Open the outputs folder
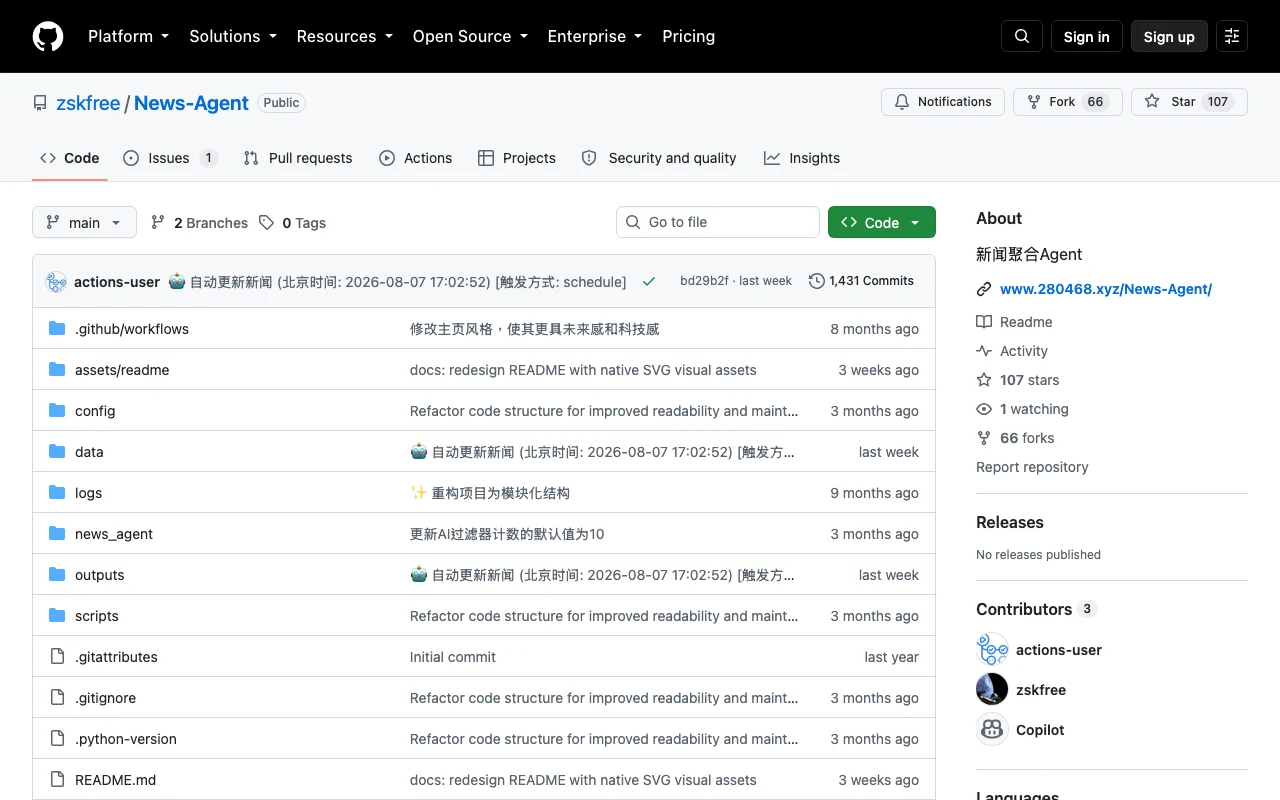The image size is (1280, 800). (100, 575)
